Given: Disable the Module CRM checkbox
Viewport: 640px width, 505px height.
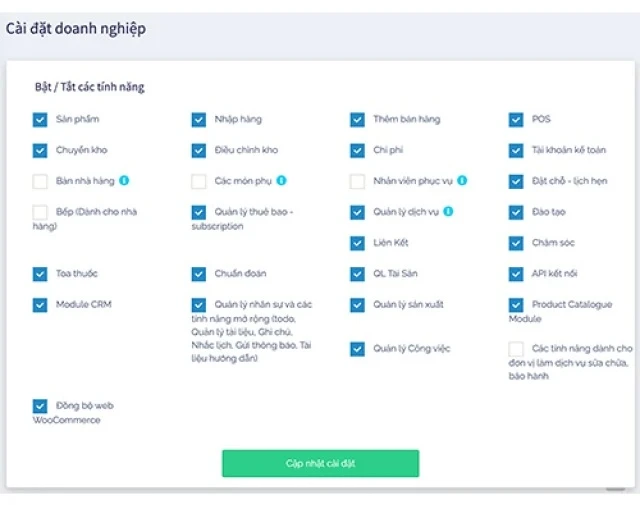Looking at the screenshot, I should pos(40,305).
